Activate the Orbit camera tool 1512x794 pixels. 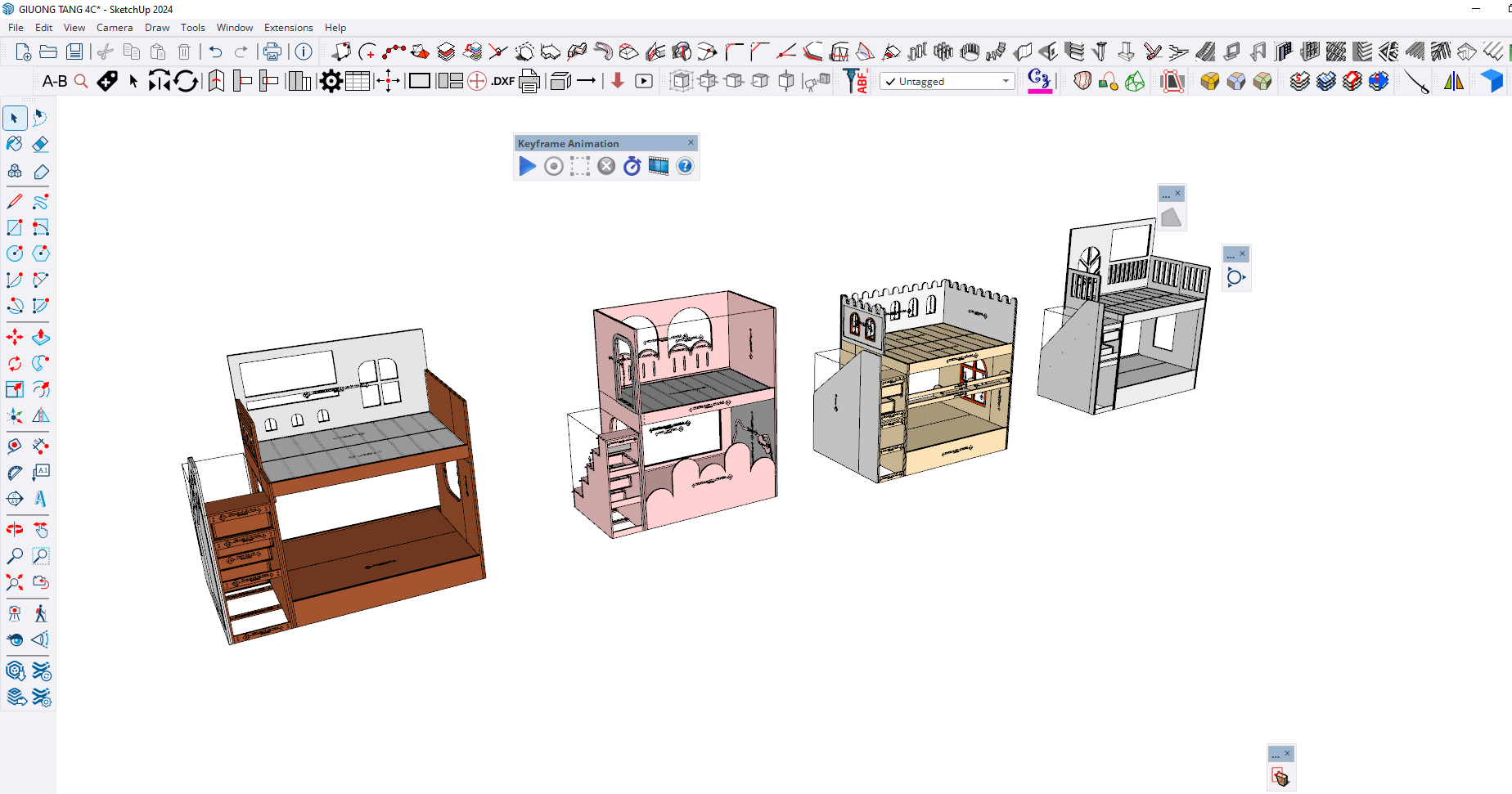click(15, 529)
